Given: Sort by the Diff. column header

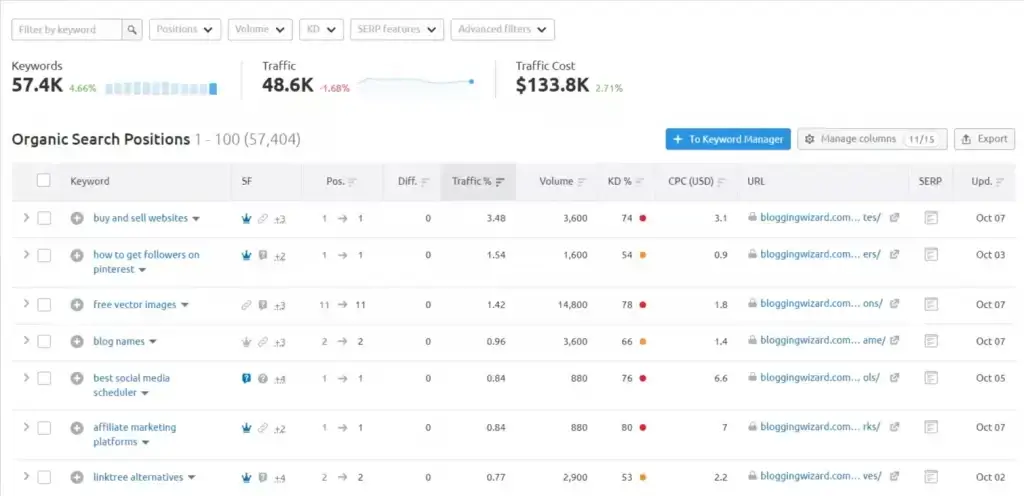Looking at the screenshot, I should (413, 181).
